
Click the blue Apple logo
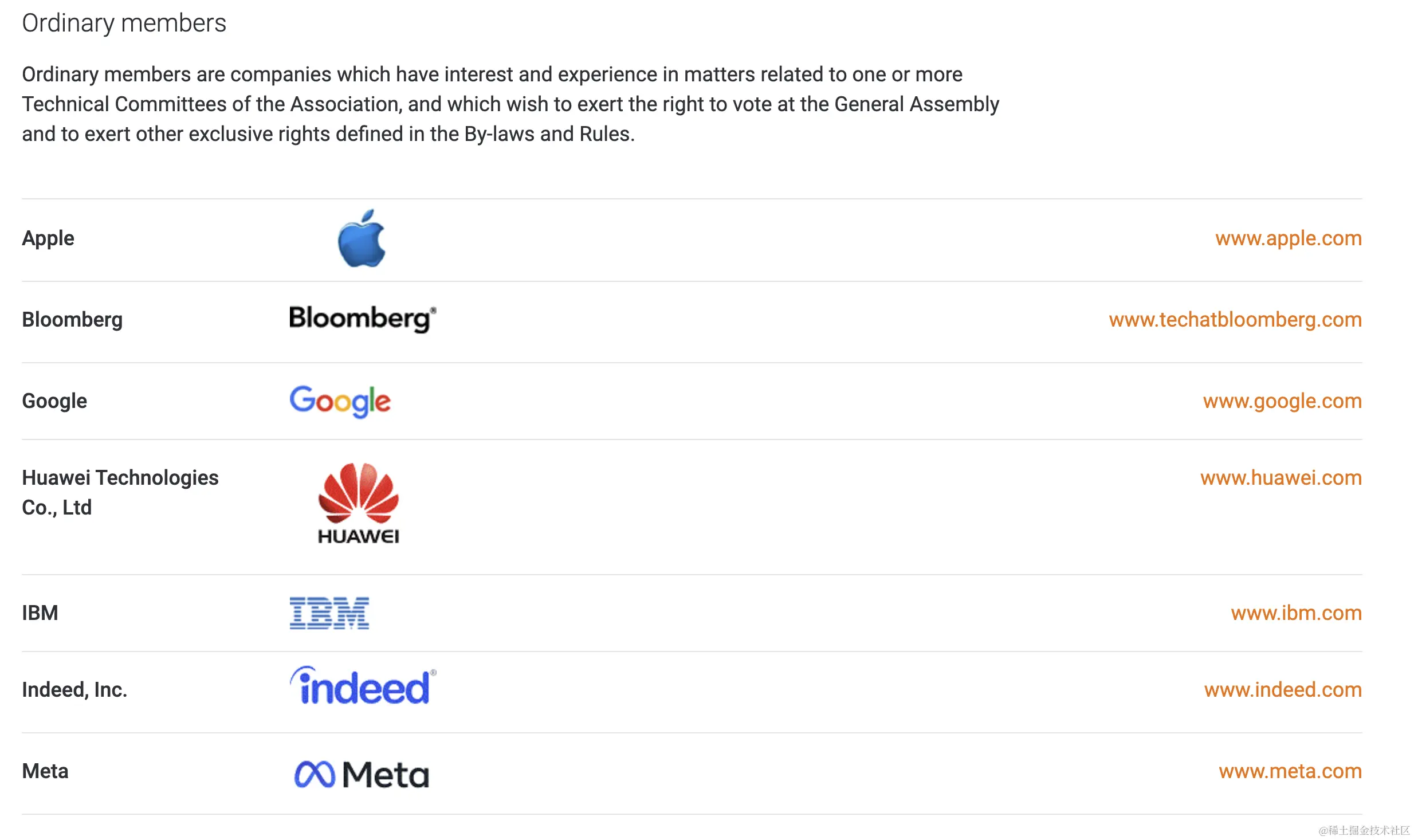click(x=362, y=238)
